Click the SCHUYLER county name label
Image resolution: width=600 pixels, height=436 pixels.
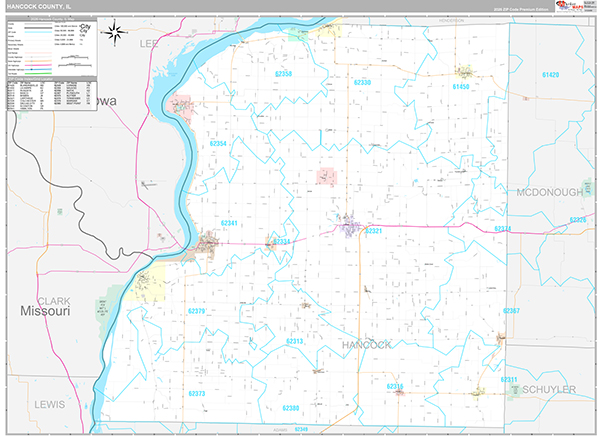point(549,390)
